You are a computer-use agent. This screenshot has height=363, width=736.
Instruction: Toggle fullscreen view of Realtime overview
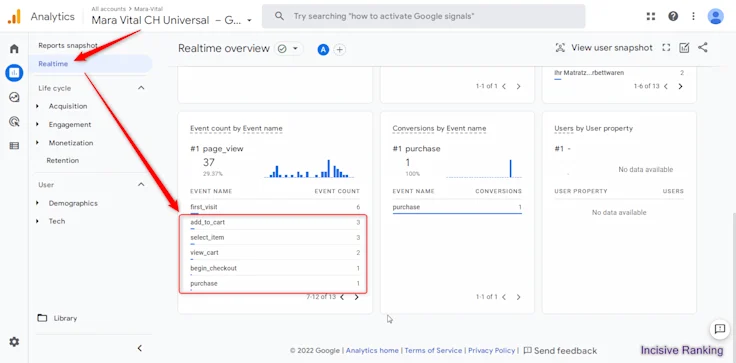click(x=666, y=48)
